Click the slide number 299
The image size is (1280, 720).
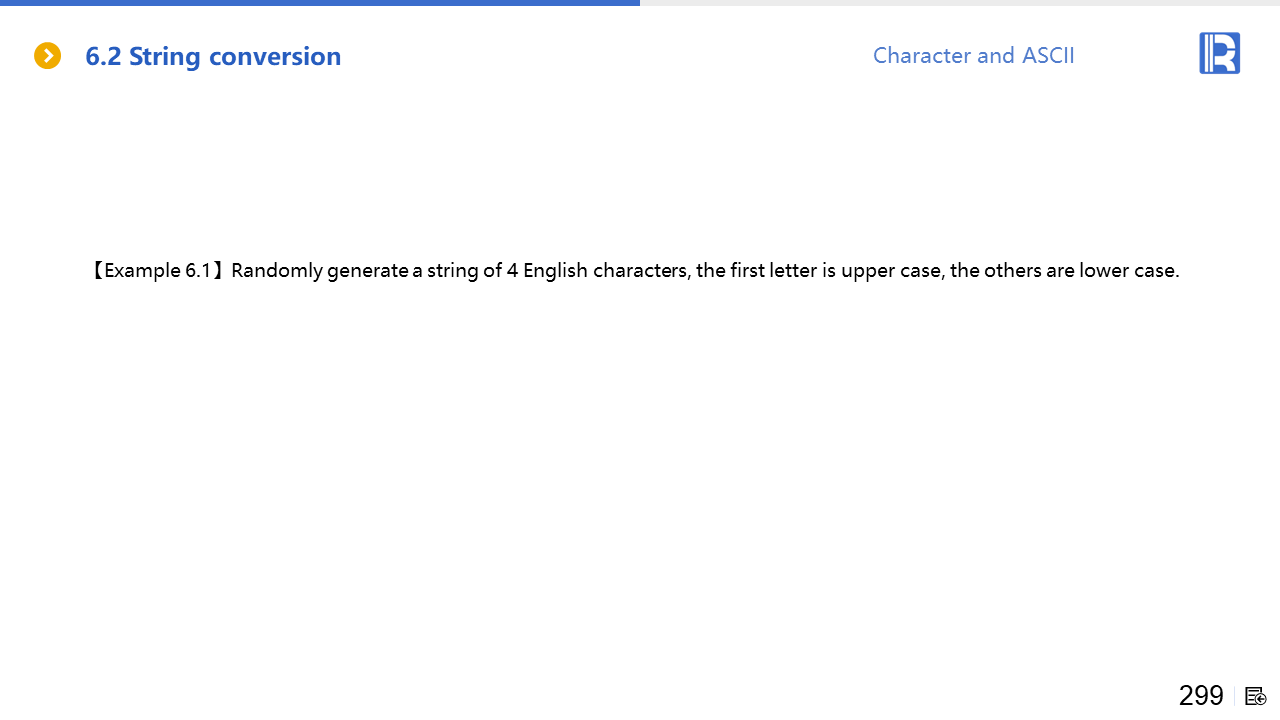1201,695
